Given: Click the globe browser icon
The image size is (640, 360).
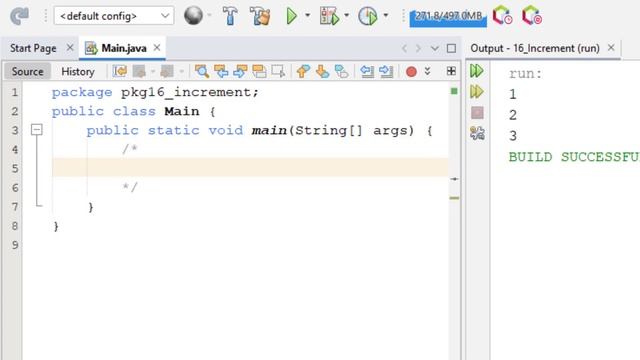Looking at the screenshot, I should coord(193,16).
